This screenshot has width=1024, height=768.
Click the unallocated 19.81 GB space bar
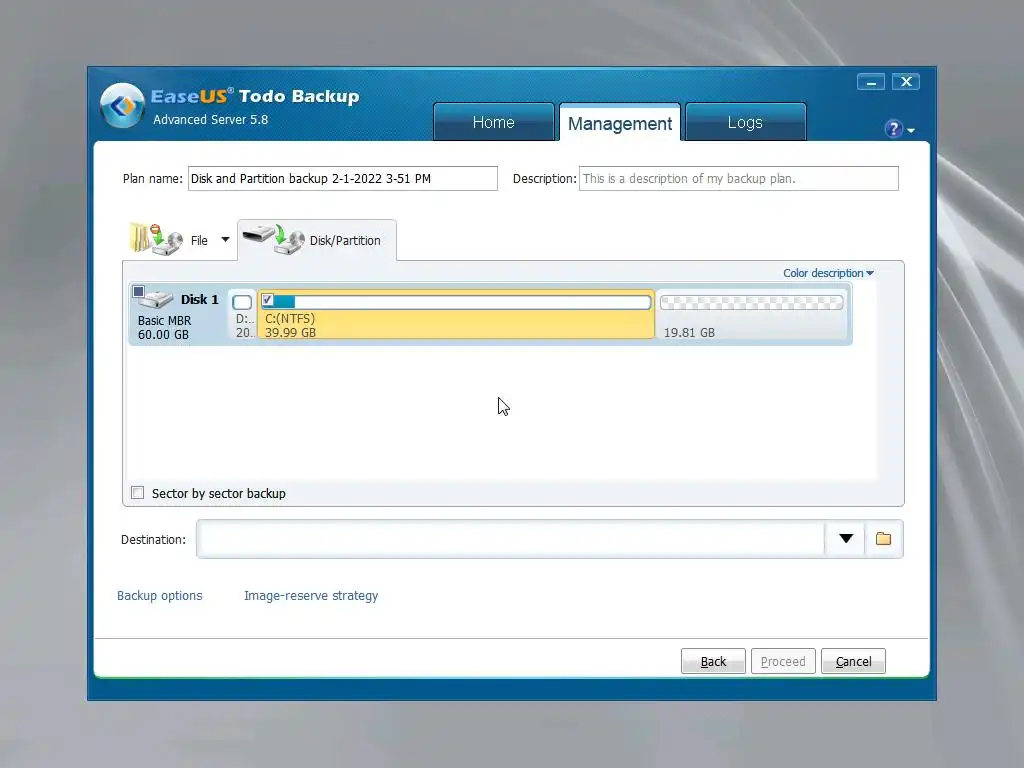click(751, 302)
